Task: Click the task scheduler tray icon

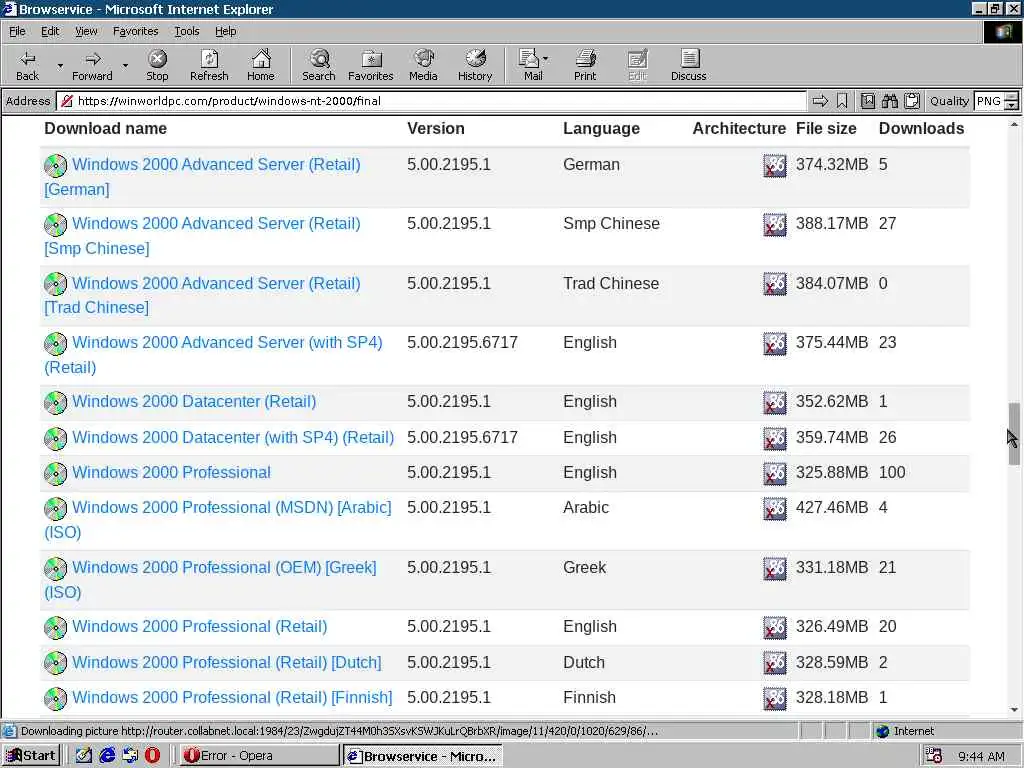Action: (934, 756)
